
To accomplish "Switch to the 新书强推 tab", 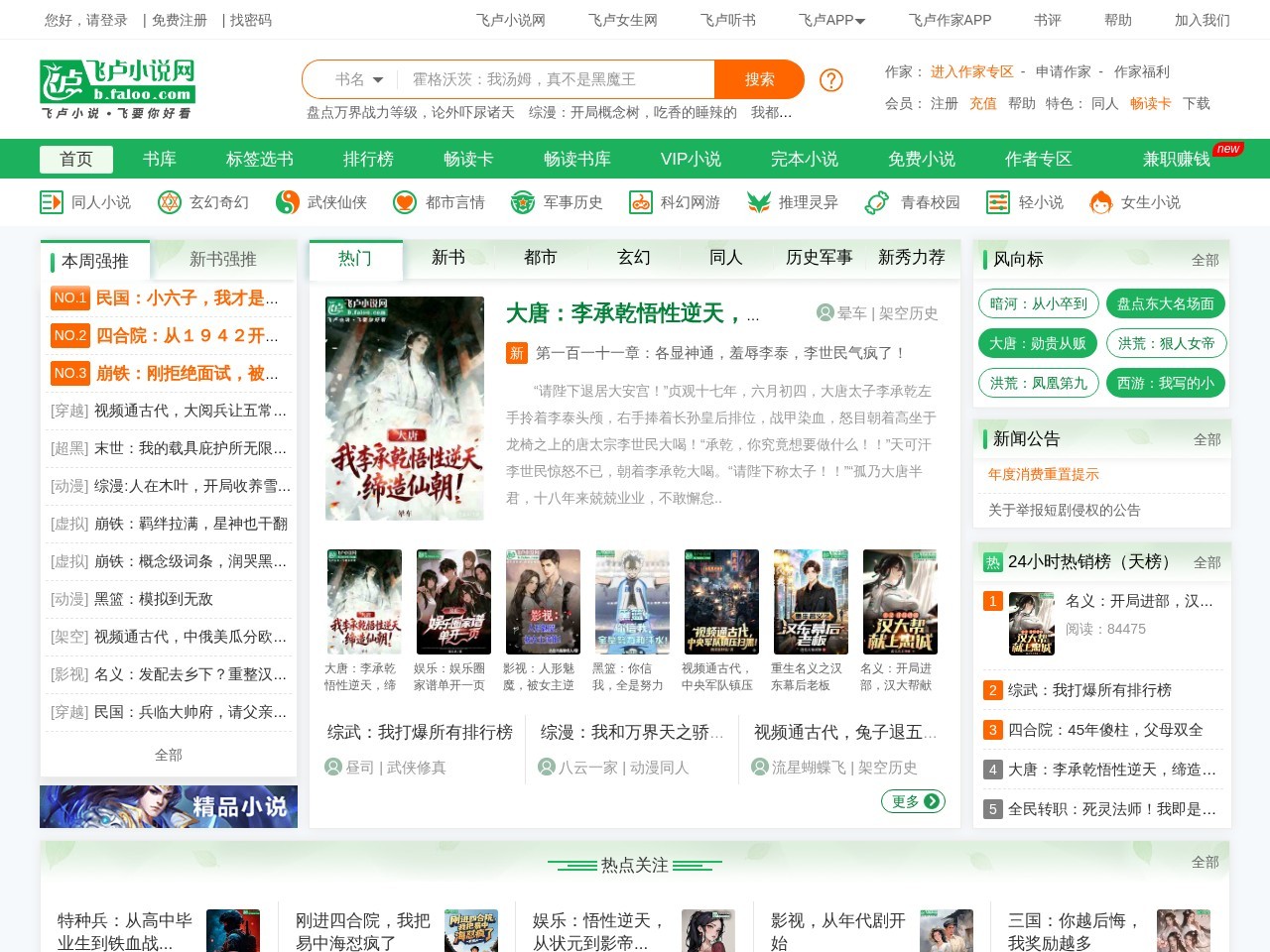I will (222, 259).
